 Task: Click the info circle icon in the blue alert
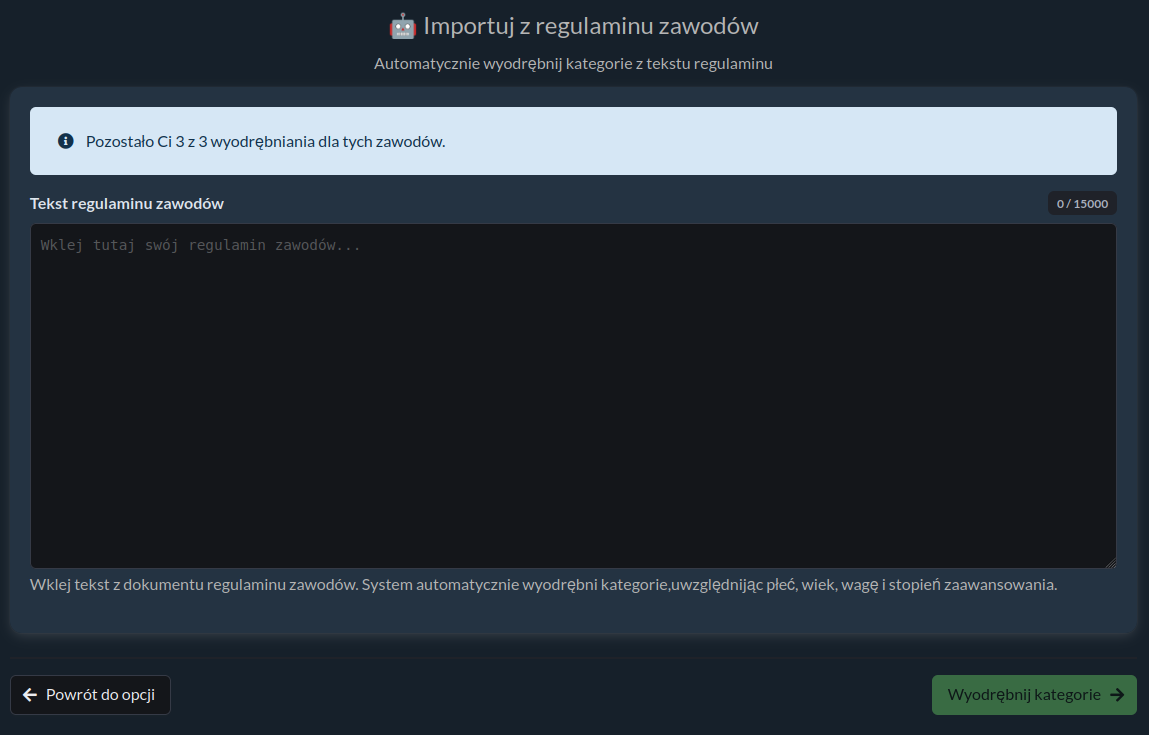(x=66, y=141)
